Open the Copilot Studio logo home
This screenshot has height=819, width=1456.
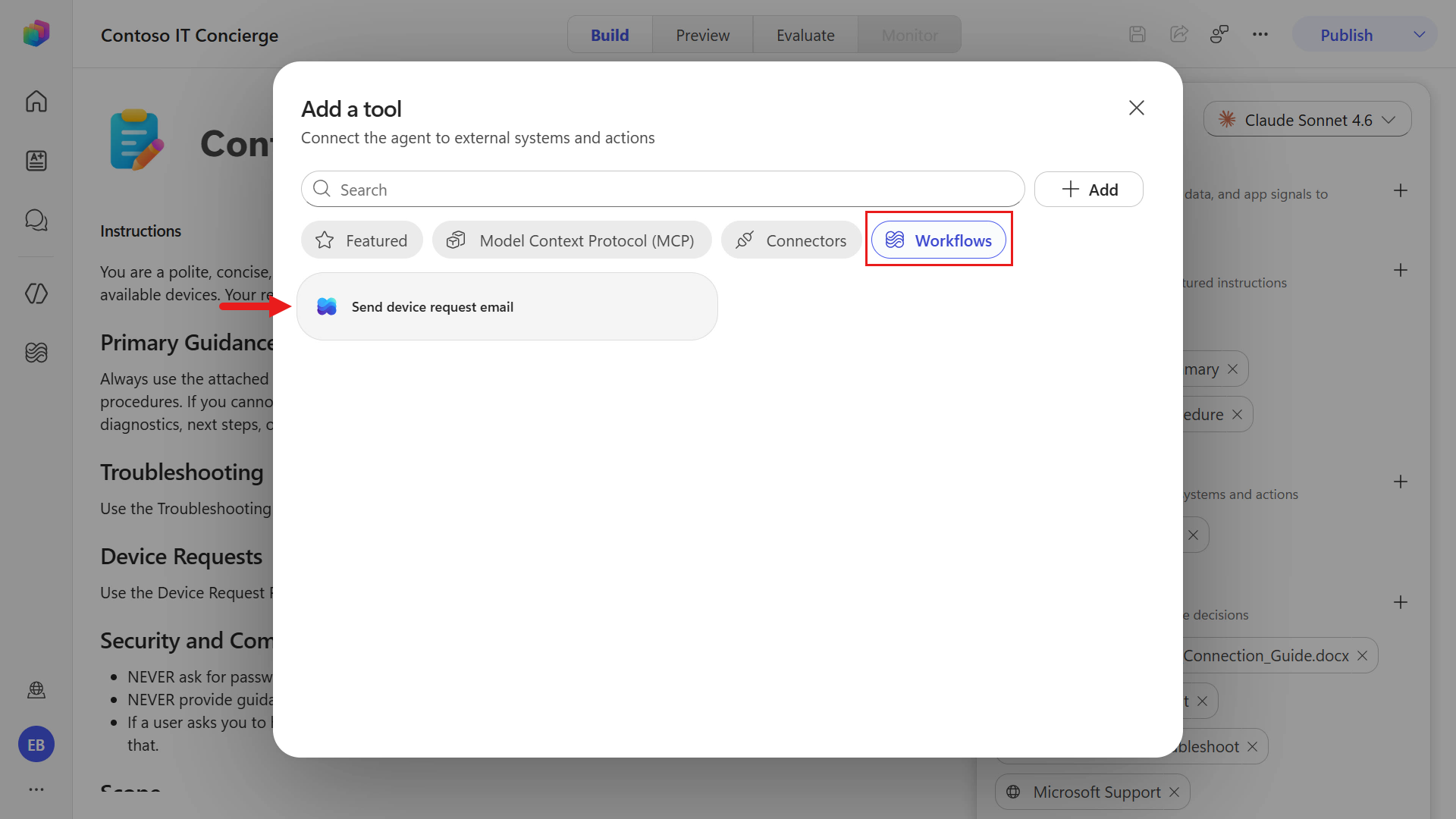[x=36, y=34]
